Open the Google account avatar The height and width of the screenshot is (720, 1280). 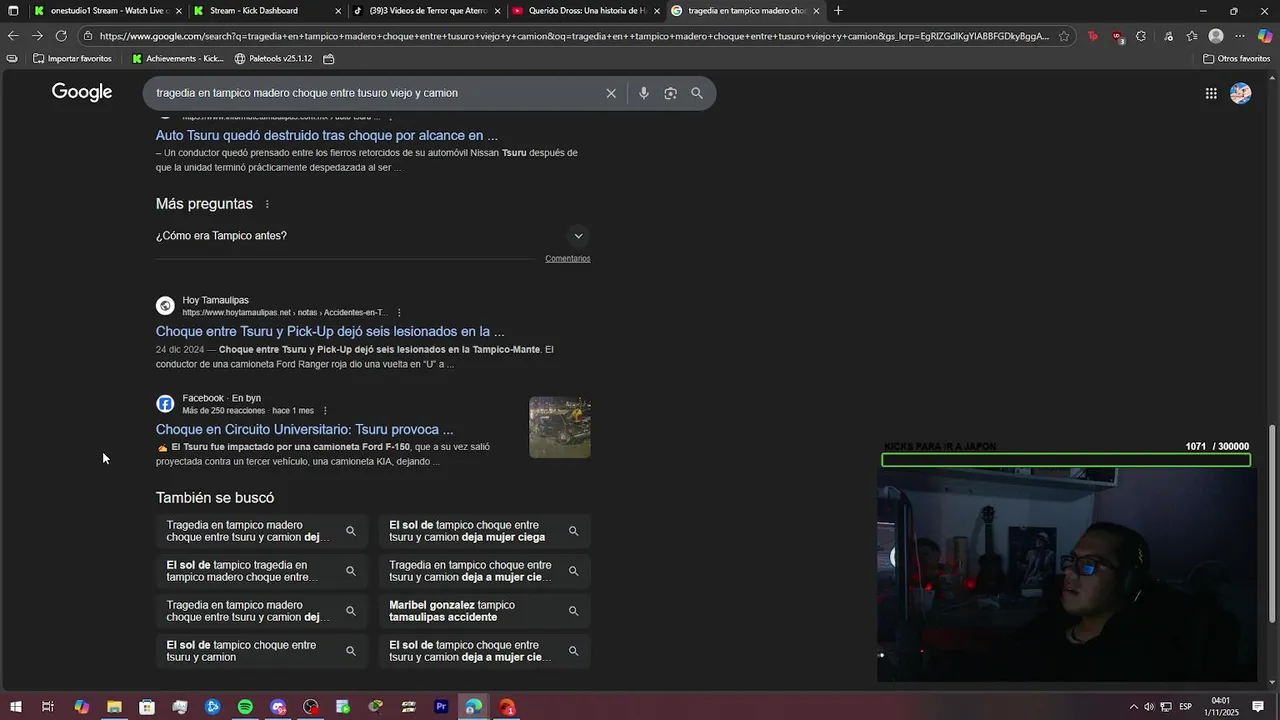coord(1241,93)
